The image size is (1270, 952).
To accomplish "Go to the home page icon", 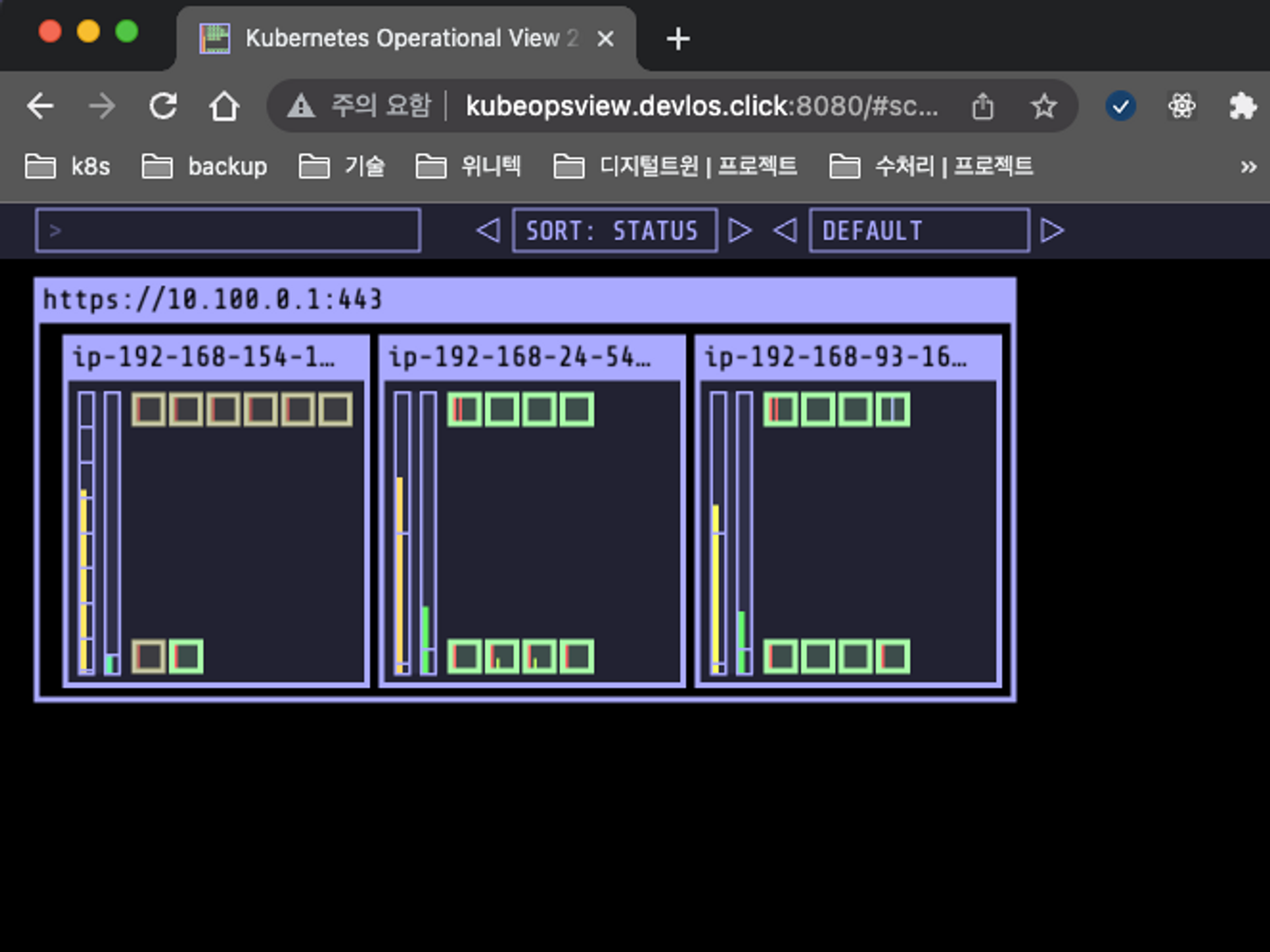I will 224,106.
